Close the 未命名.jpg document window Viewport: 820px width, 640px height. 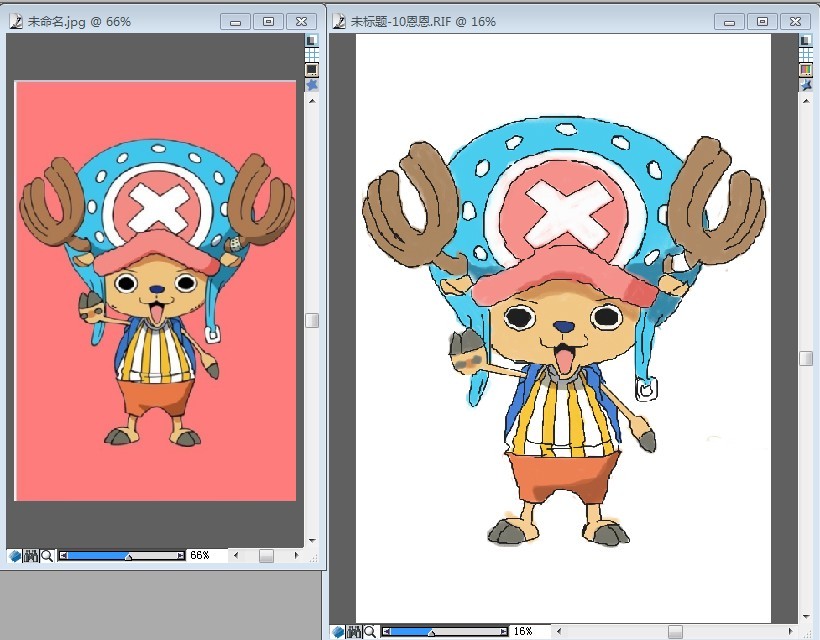301,21
